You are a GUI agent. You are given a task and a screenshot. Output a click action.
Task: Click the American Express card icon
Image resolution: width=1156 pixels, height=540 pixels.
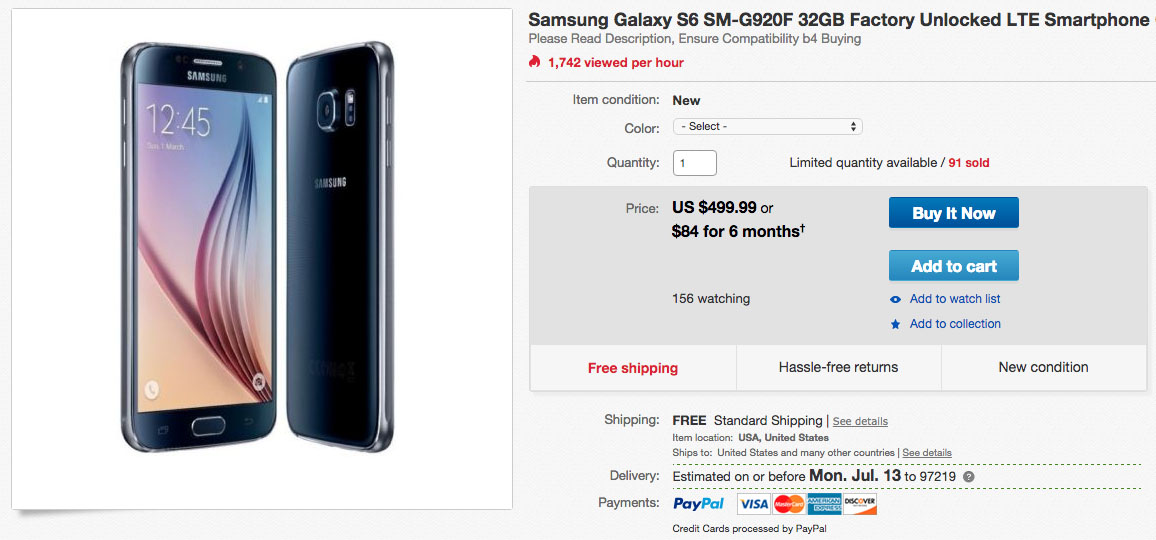pos(824,504)
